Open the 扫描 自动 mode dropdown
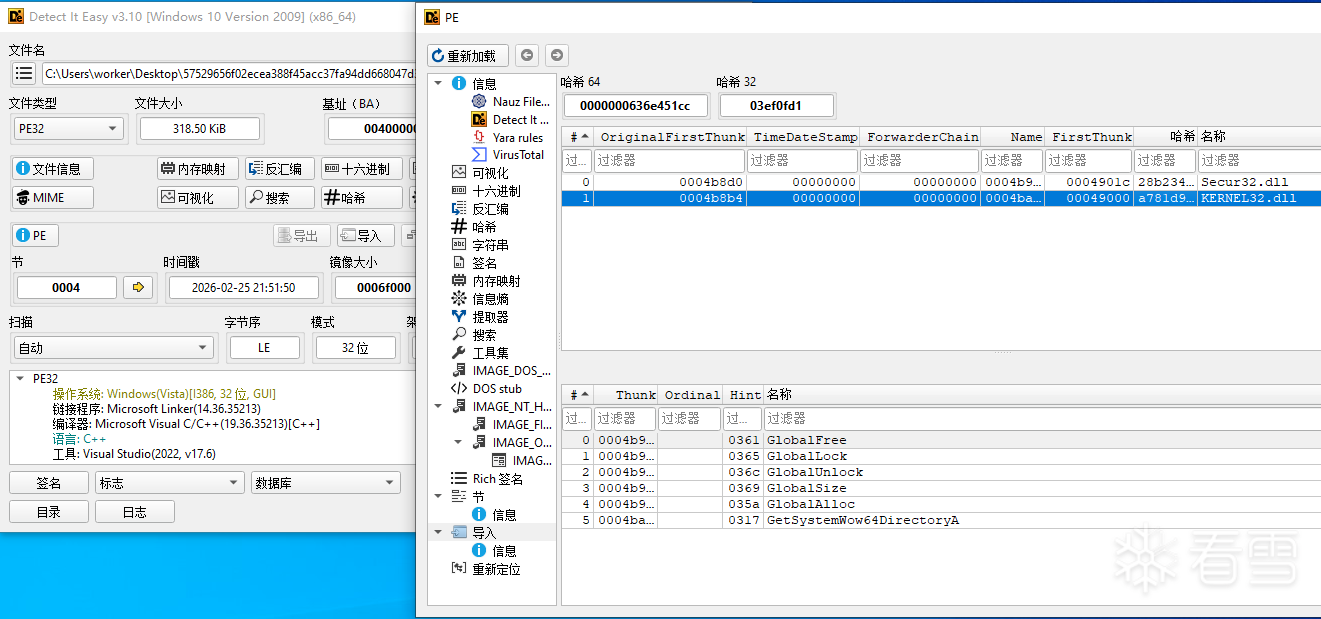Viewport: 1321px width, 619px height. [x=112, y=348]
